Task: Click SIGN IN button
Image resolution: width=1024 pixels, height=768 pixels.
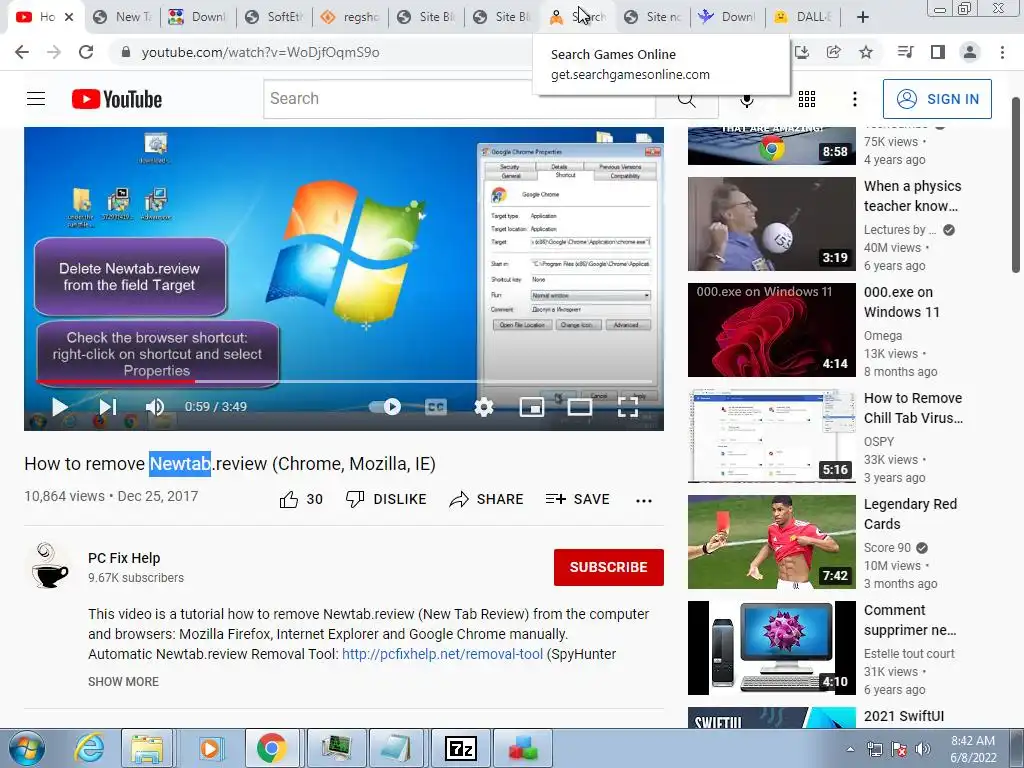Action: tap(937, 99)
